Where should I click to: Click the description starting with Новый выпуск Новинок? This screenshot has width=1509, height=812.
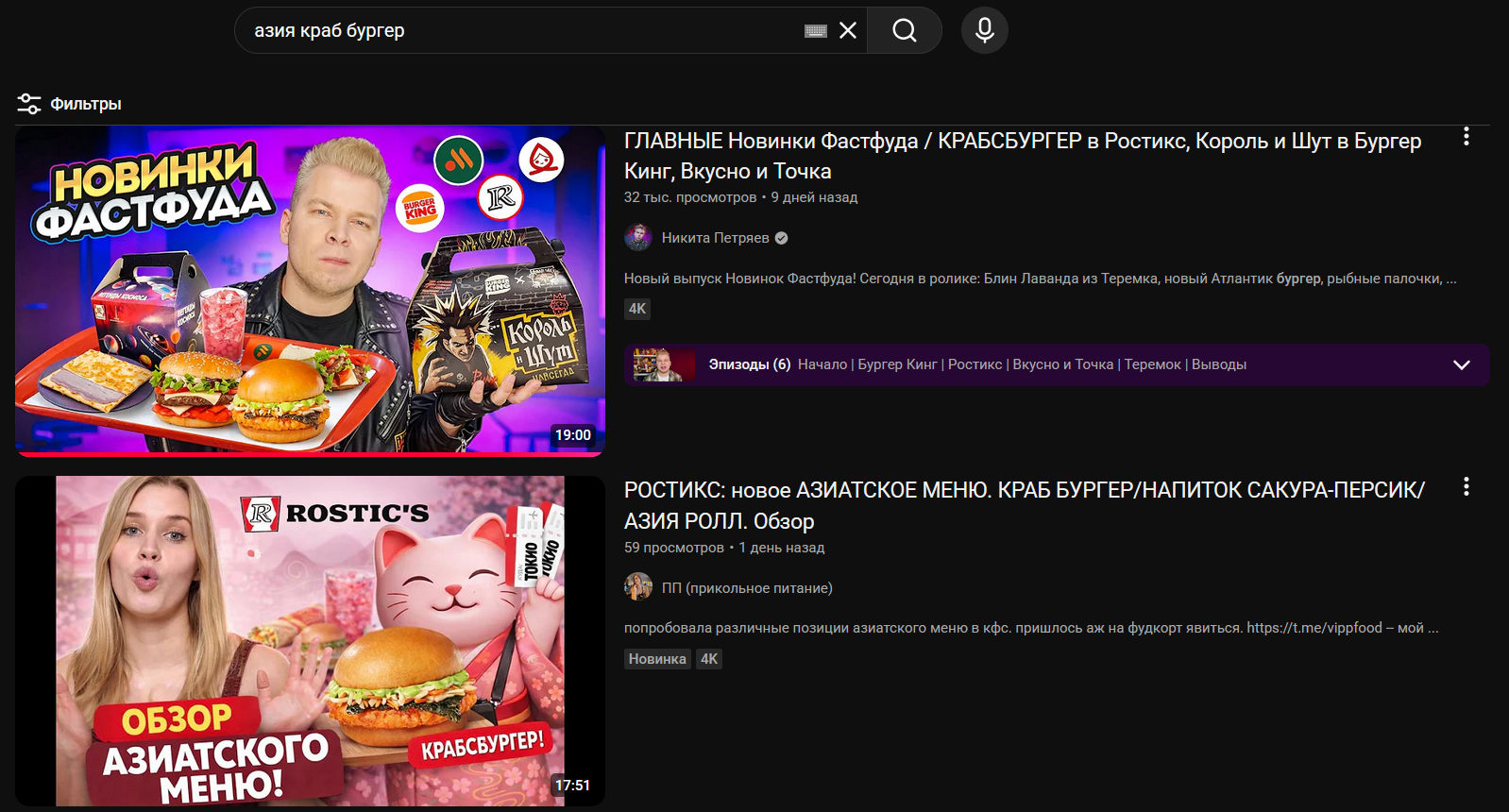tap(1040, 279)
